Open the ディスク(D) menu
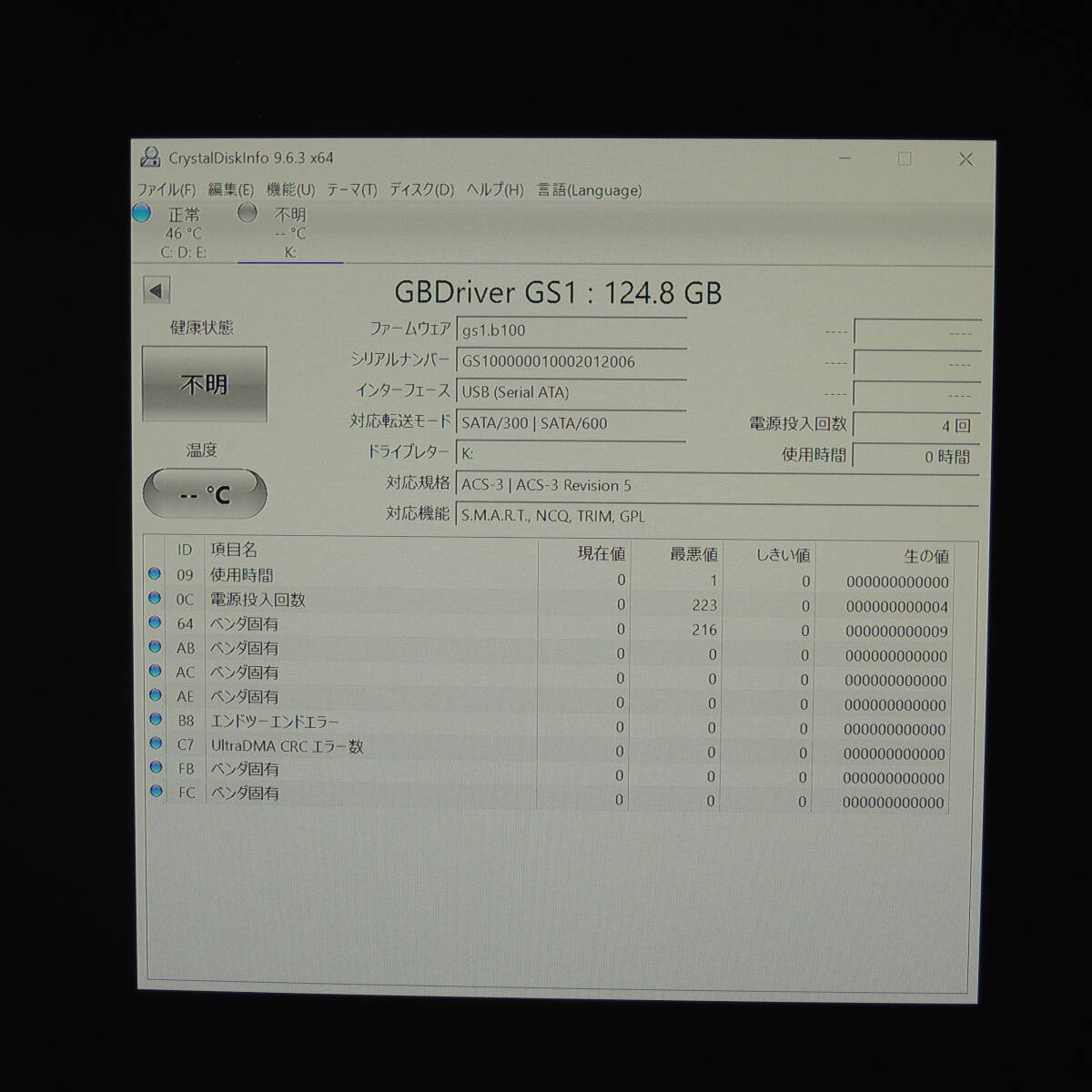Image resolution: width=1092 pixels, height=1092 pixels. coord(421,190)
